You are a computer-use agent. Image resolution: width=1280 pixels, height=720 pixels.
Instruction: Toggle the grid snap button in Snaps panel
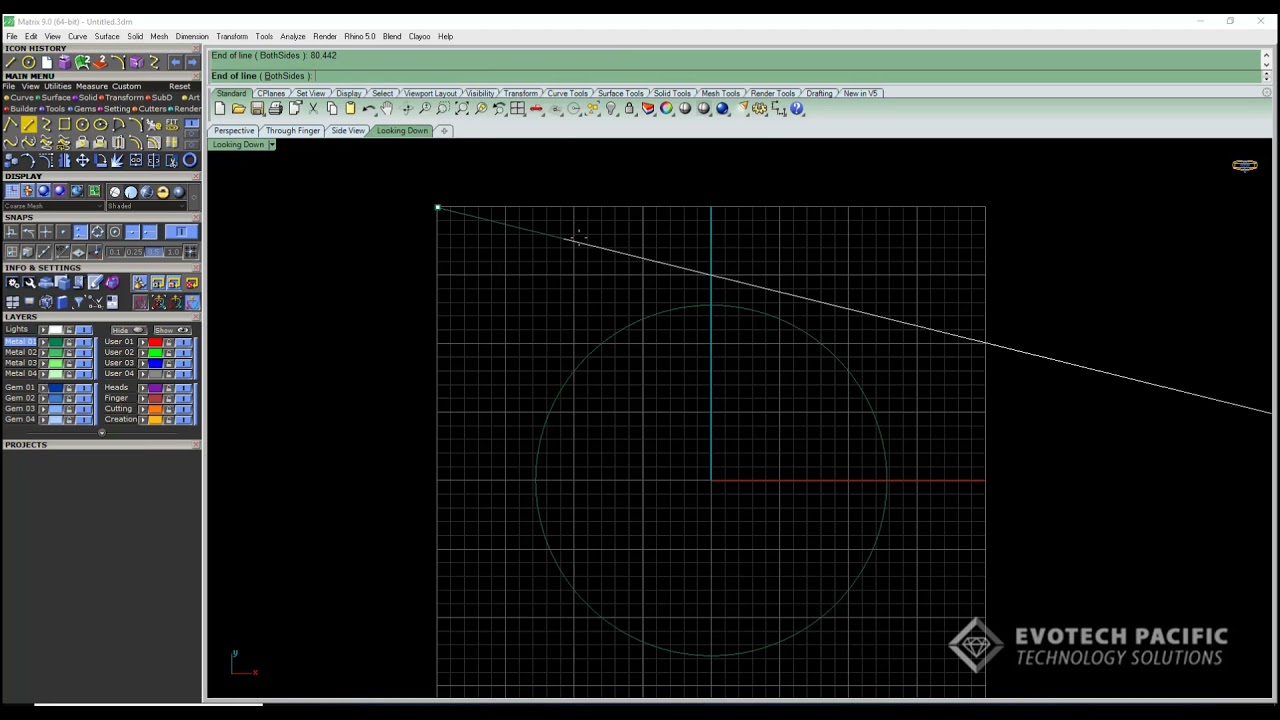190,251
